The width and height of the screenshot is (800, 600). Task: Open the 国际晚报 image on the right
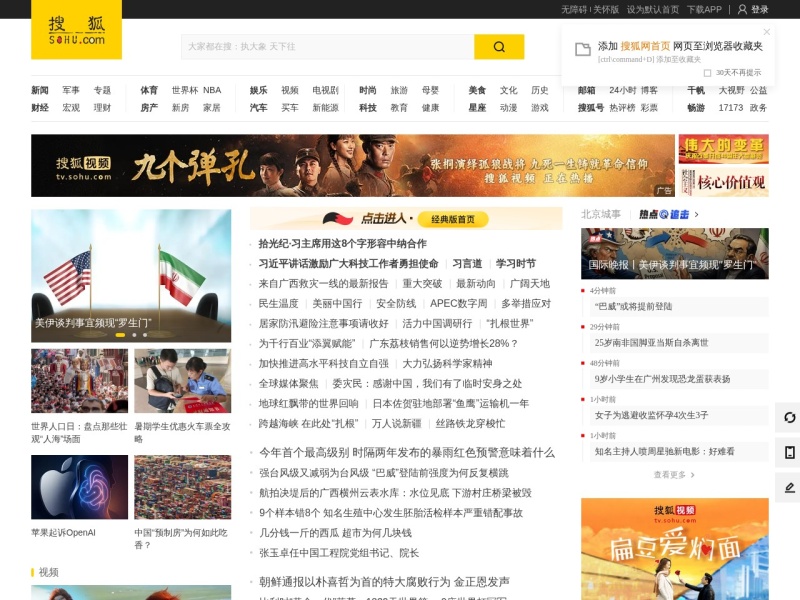coord(674,254)
